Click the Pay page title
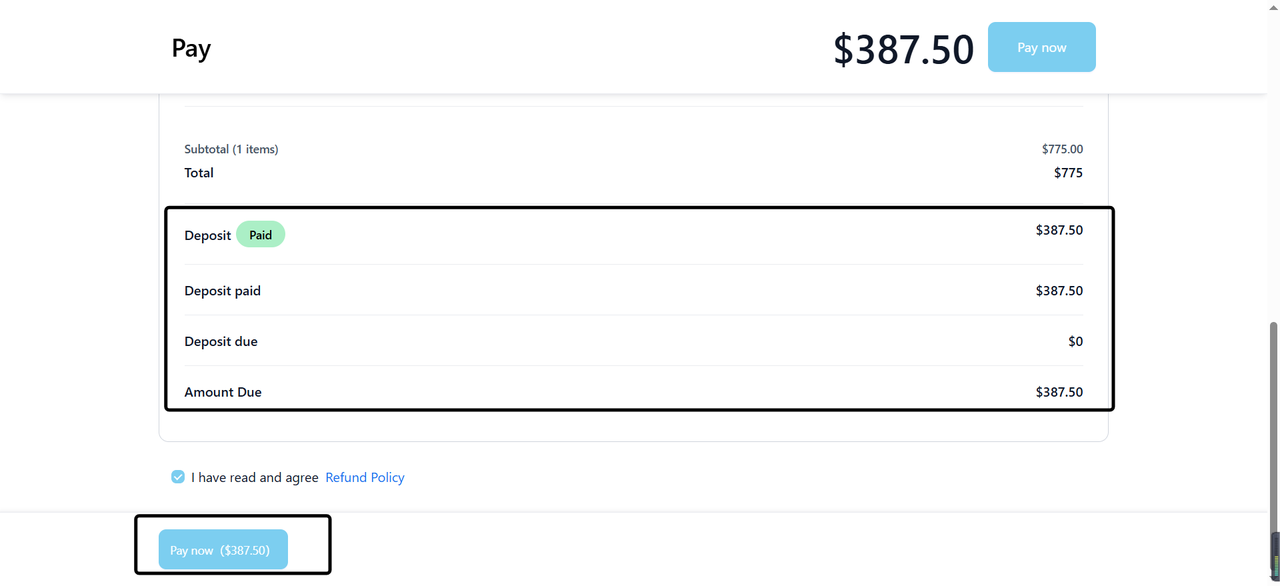Image resolution: width=1280 pixels, height=586 pixels. [191, 48]
